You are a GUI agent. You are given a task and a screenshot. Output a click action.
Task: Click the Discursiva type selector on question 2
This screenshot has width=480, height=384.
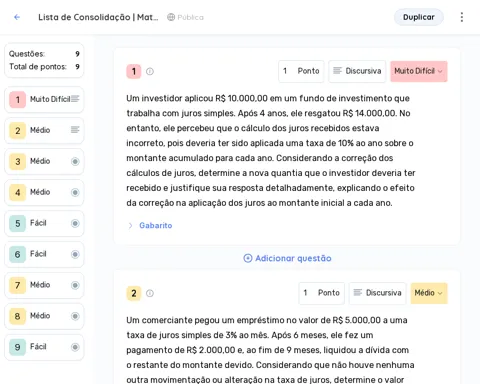378,293
